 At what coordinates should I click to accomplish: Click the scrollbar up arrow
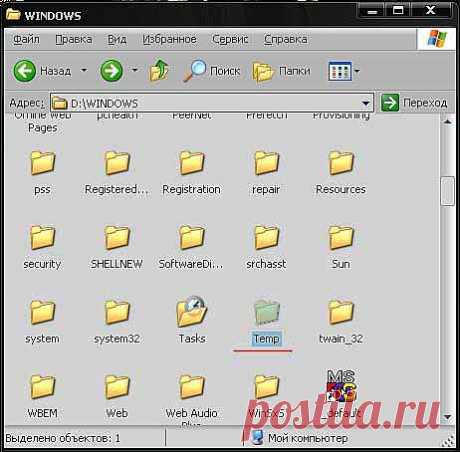tap(447, 122)
